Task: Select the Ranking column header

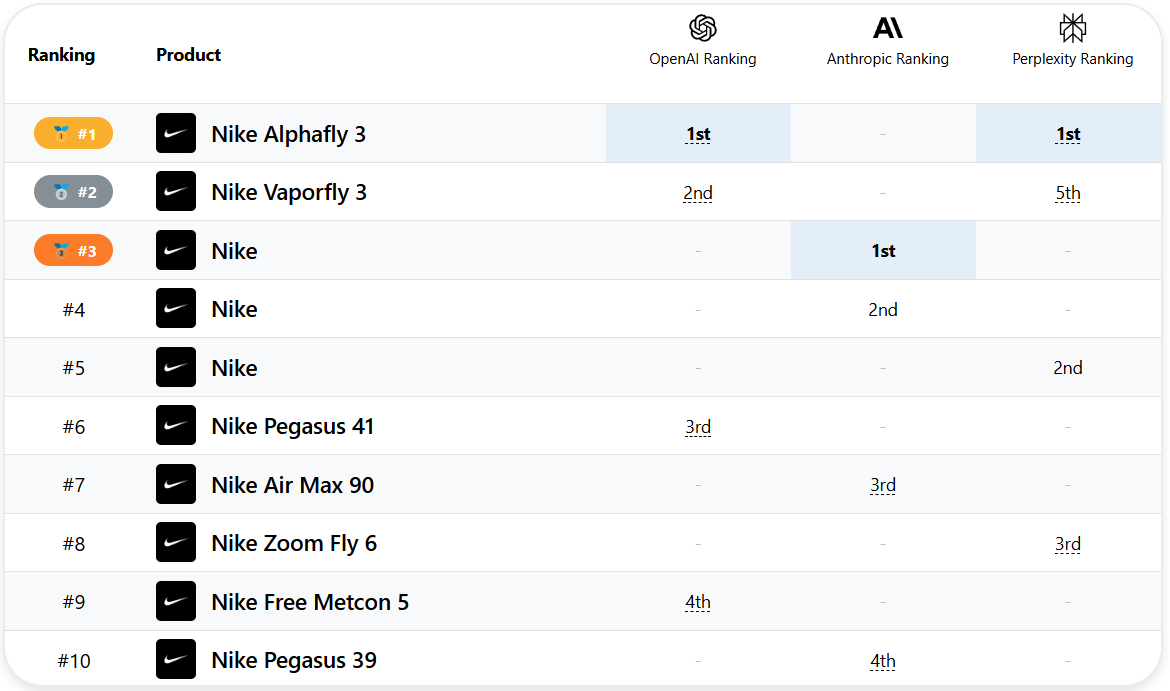Action: (61, 54)
